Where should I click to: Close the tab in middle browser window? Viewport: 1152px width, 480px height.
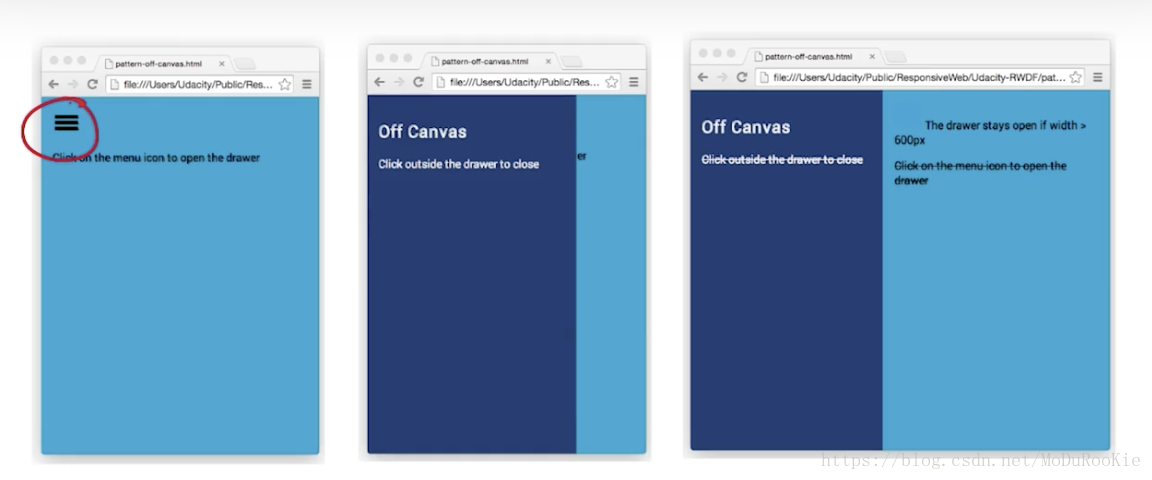(x=548, y=61)
